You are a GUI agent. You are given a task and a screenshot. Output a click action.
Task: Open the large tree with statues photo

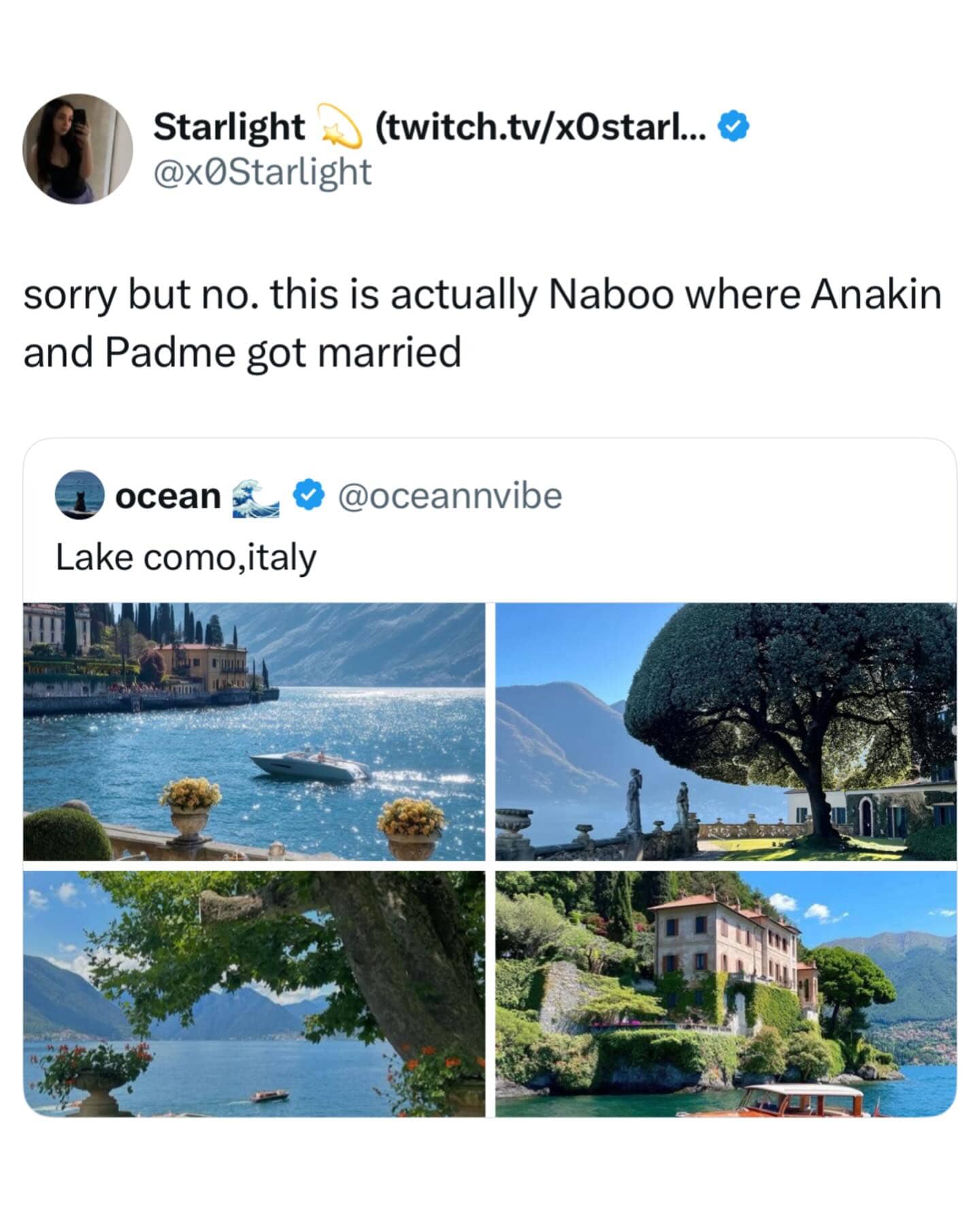click(x=725, y=732)
